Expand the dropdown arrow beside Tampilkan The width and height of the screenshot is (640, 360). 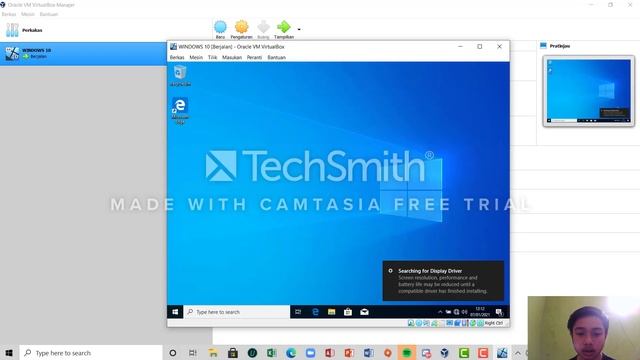coord(299,29)
